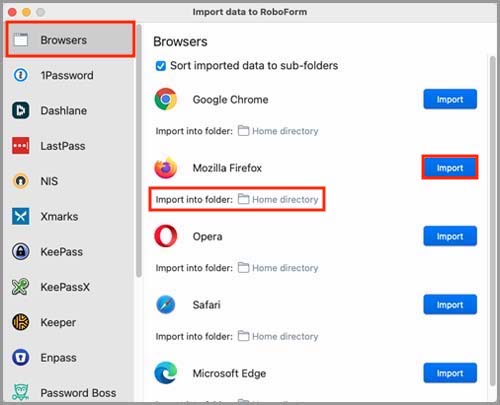Image resolution: width=500 pixels, height=405 pixels.
Task: Click Import button for Safari
Action: pos(450,304)
